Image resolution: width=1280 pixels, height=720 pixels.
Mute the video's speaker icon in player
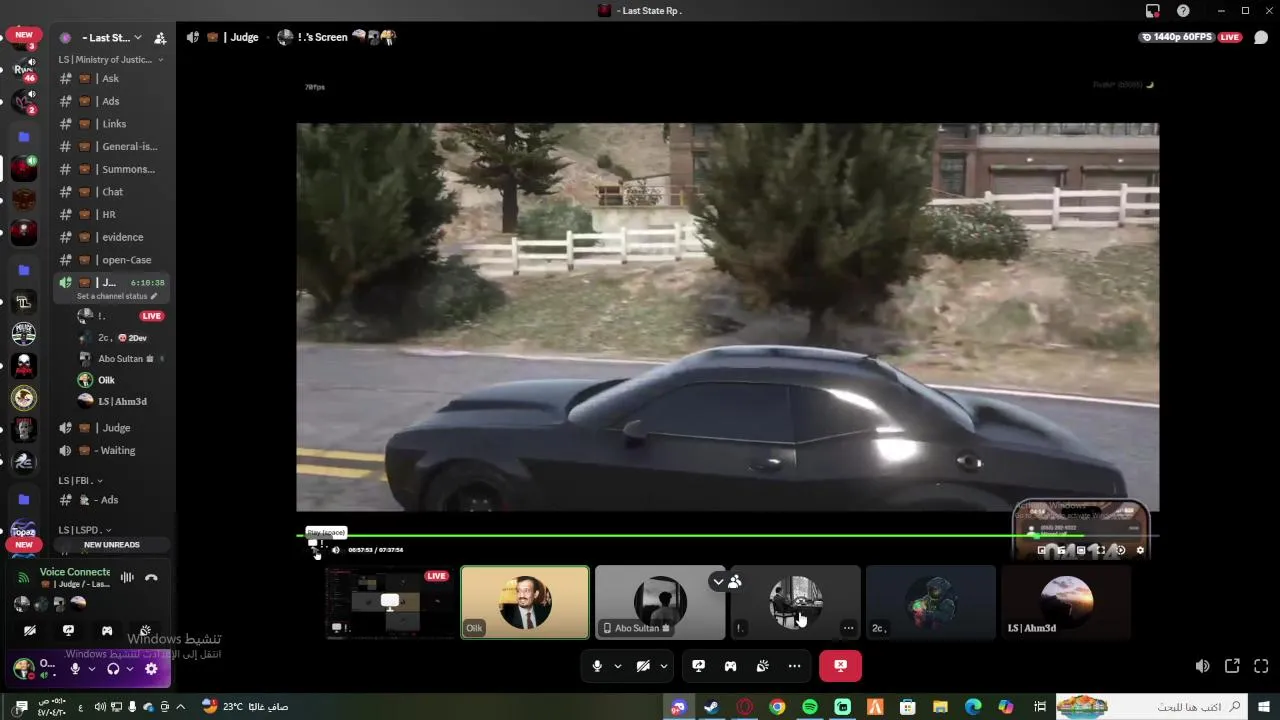click(x=336, y=550)
